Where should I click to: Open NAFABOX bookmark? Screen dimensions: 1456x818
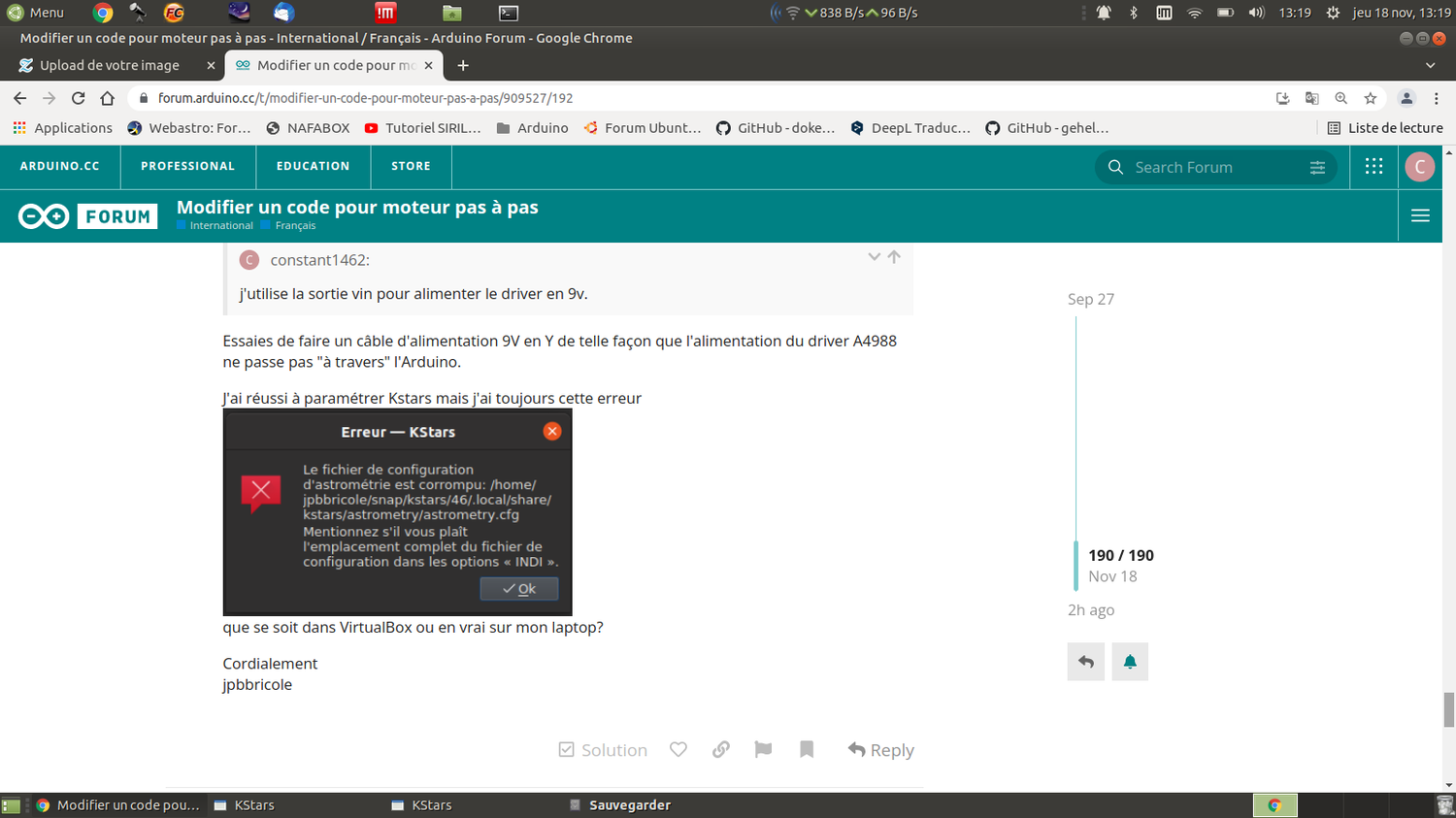[308, 128]
